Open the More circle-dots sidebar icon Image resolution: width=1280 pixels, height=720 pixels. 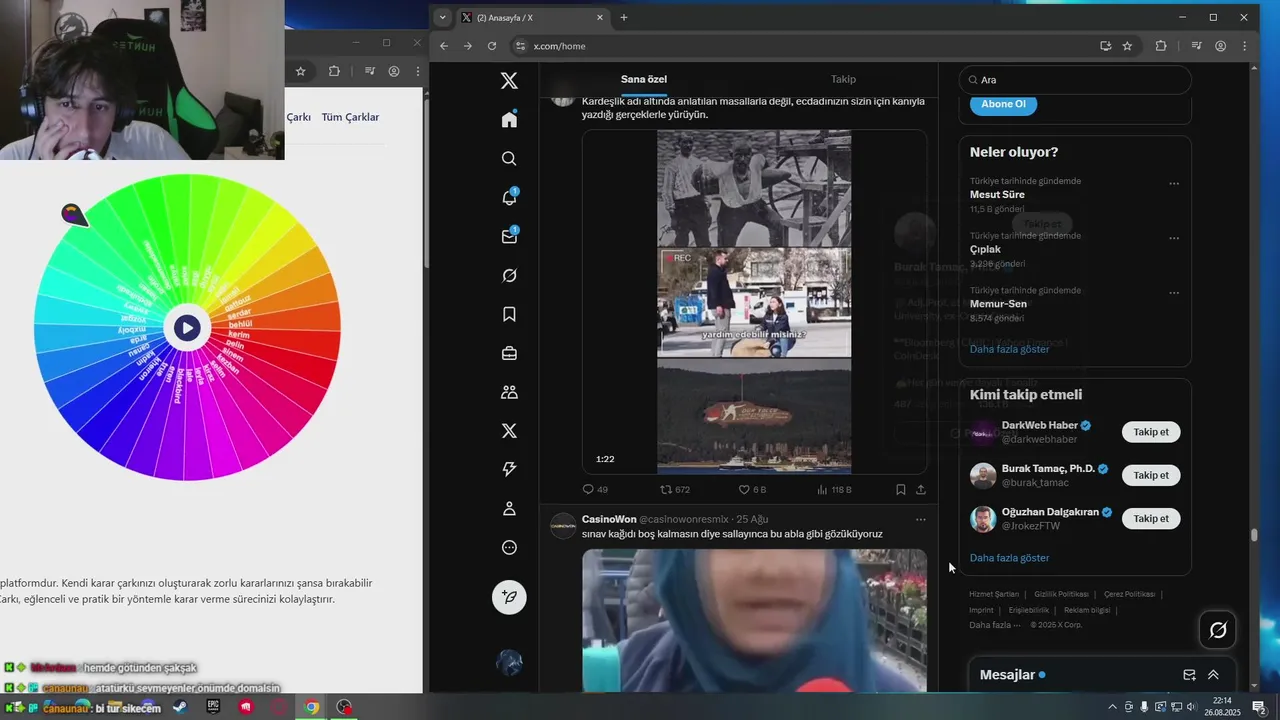coord(509,547)
